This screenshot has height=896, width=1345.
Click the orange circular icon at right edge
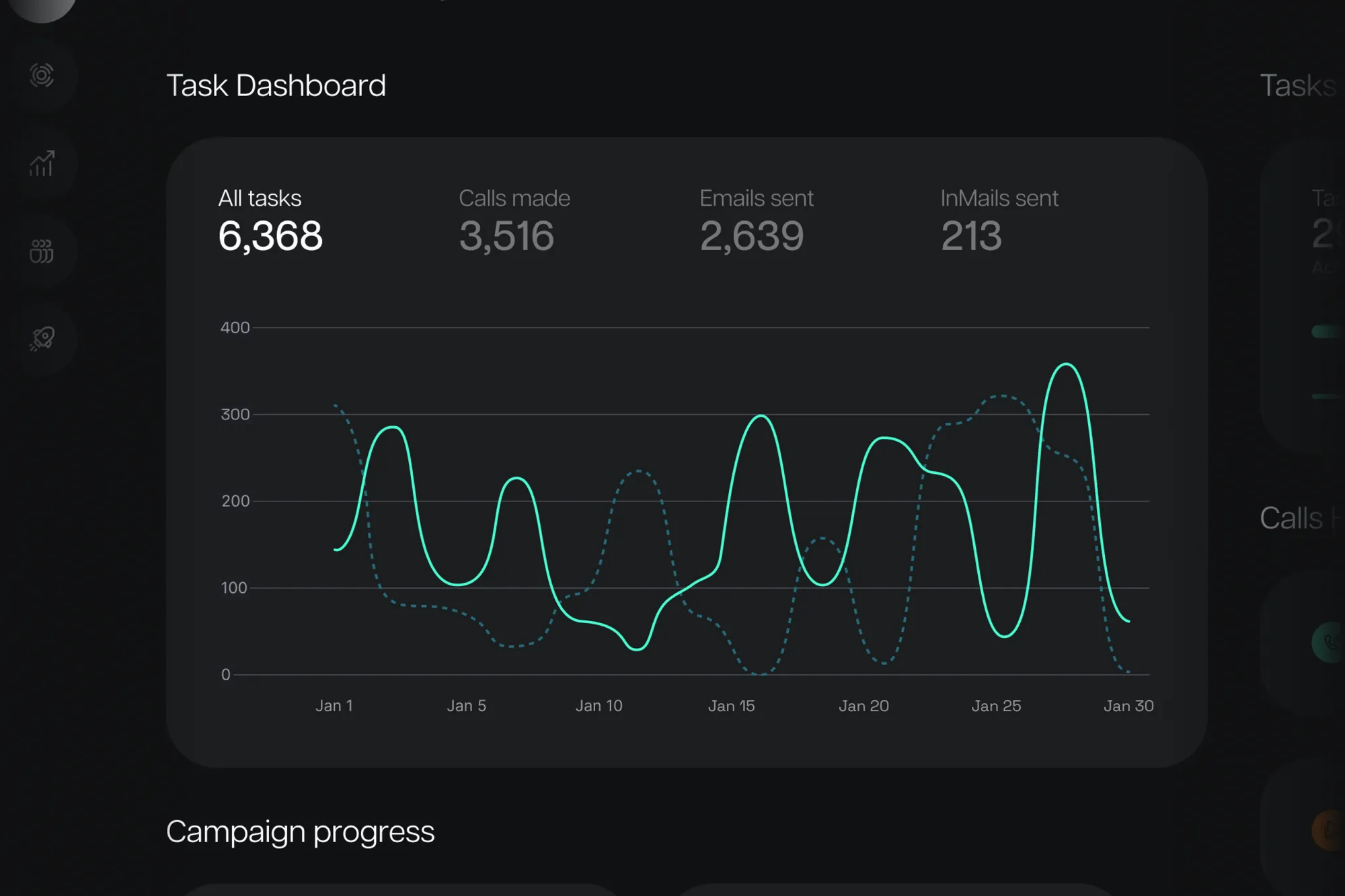click(x=1330, y=831)
